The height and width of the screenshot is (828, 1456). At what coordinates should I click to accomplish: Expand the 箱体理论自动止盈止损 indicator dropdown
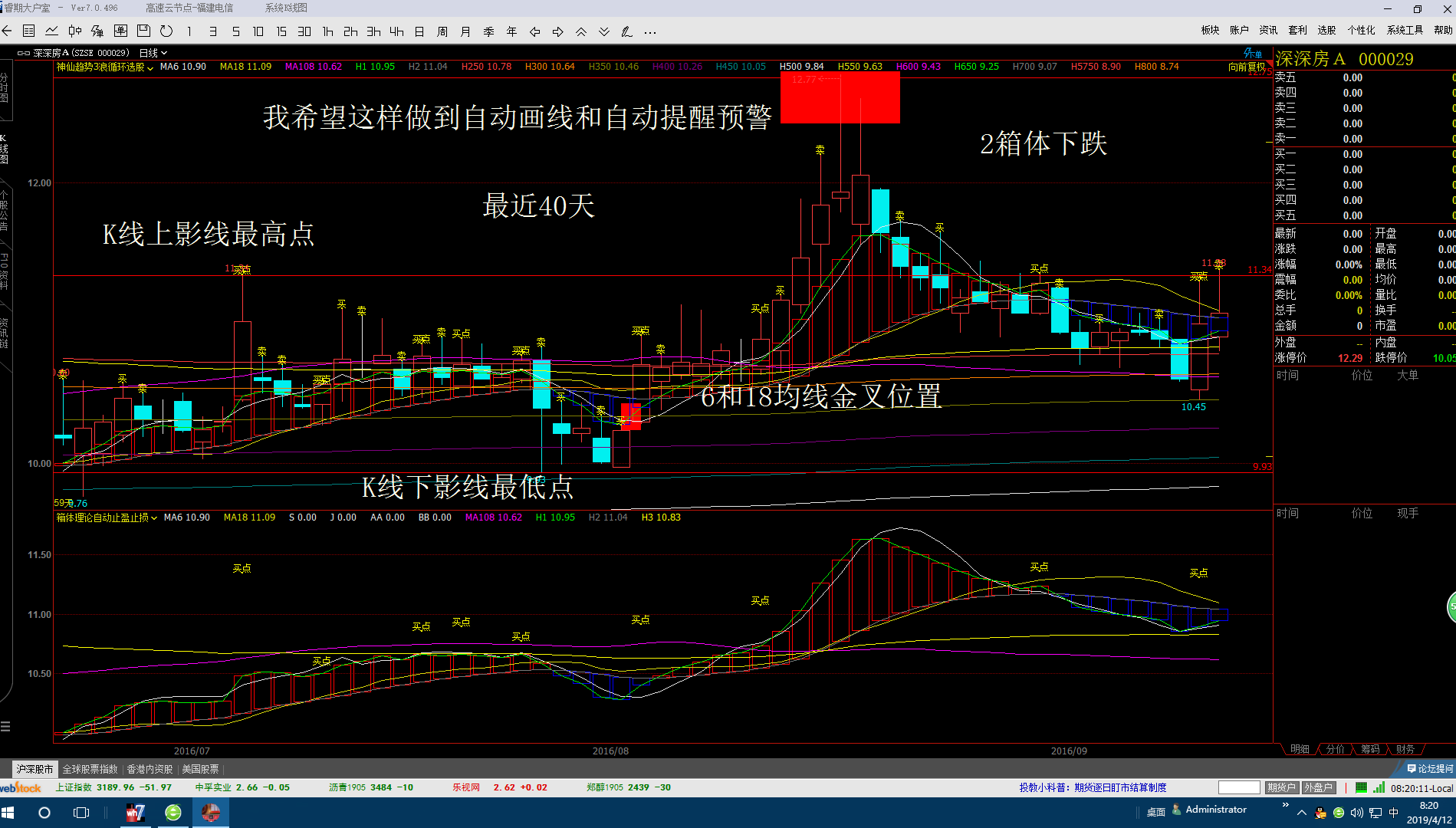coord(107,517)
